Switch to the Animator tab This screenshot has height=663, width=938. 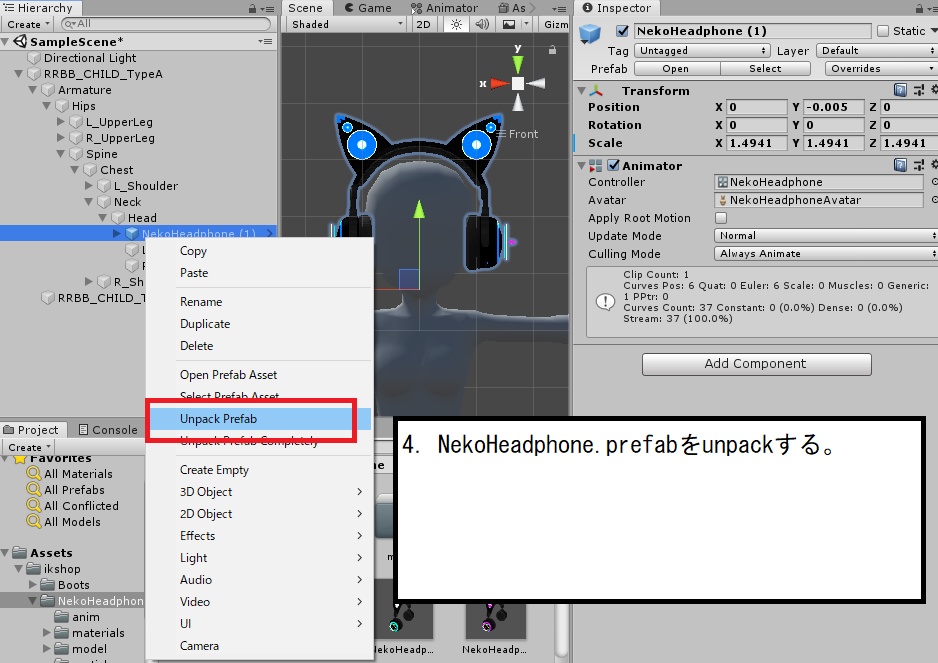(x=444, y=8)
